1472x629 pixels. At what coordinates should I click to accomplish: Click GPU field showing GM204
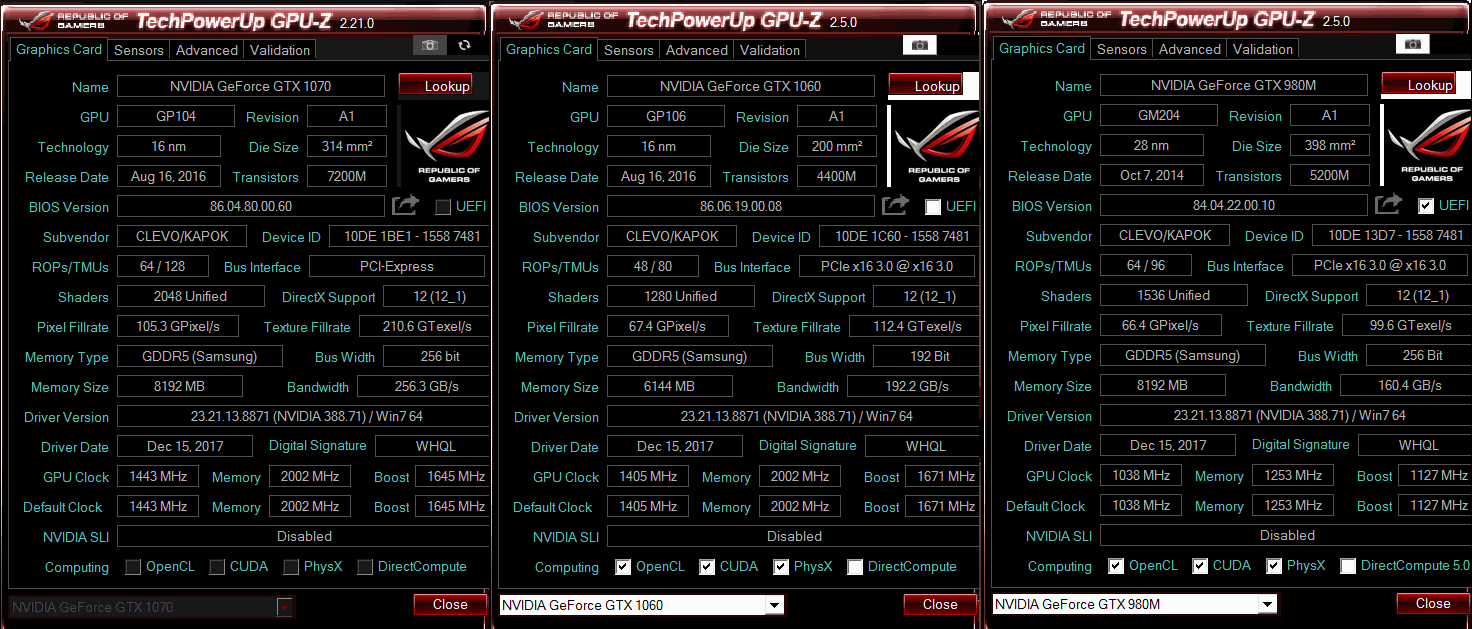pos(1159,115)
